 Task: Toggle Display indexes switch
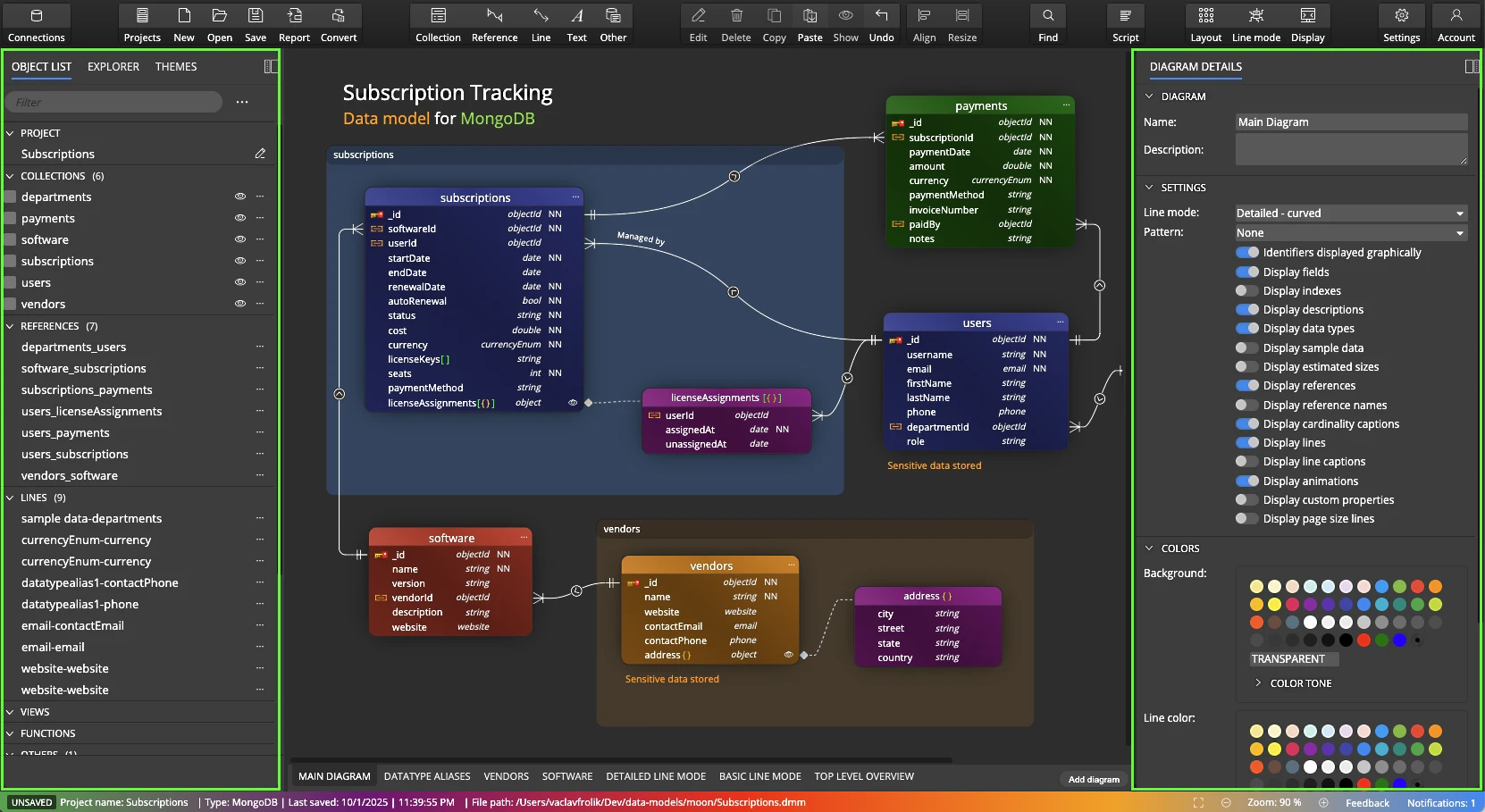click(x=1247, y=291)
